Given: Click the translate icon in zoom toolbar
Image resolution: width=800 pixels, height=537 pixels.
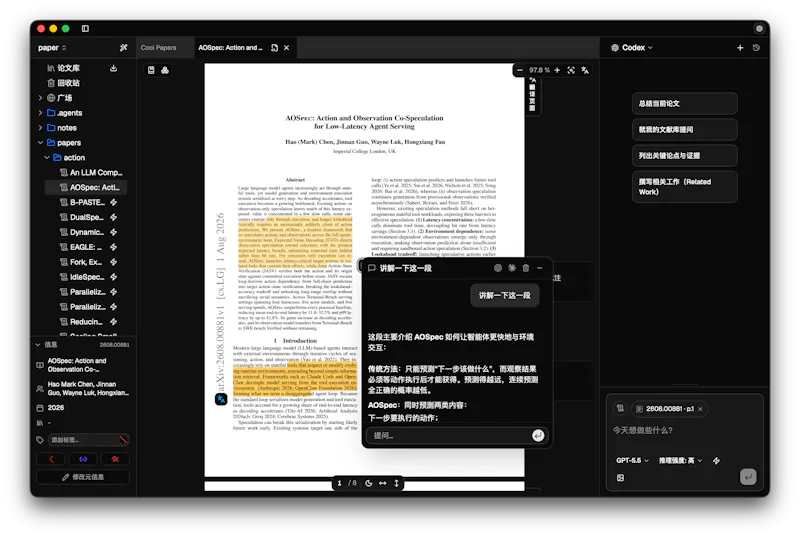Looking at the screenshot, I should (x=585, y=70).
